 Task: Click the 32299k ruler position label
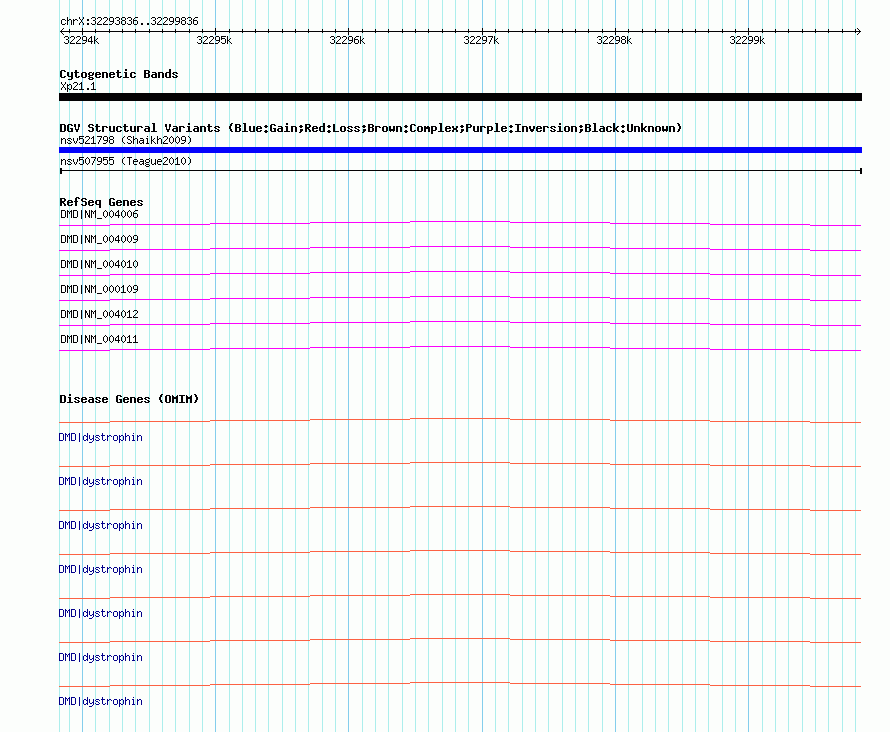point(747,40)
